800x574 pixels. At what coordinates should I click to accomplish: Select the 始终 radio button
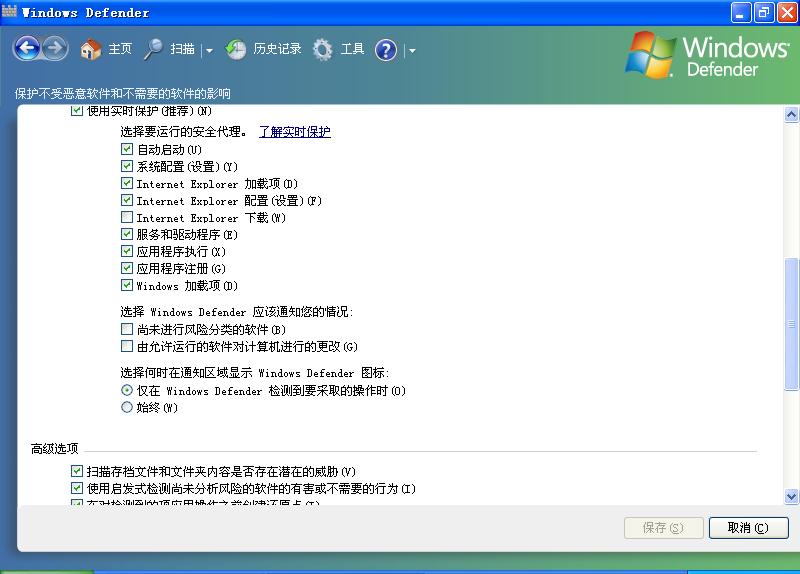point(127,408)
